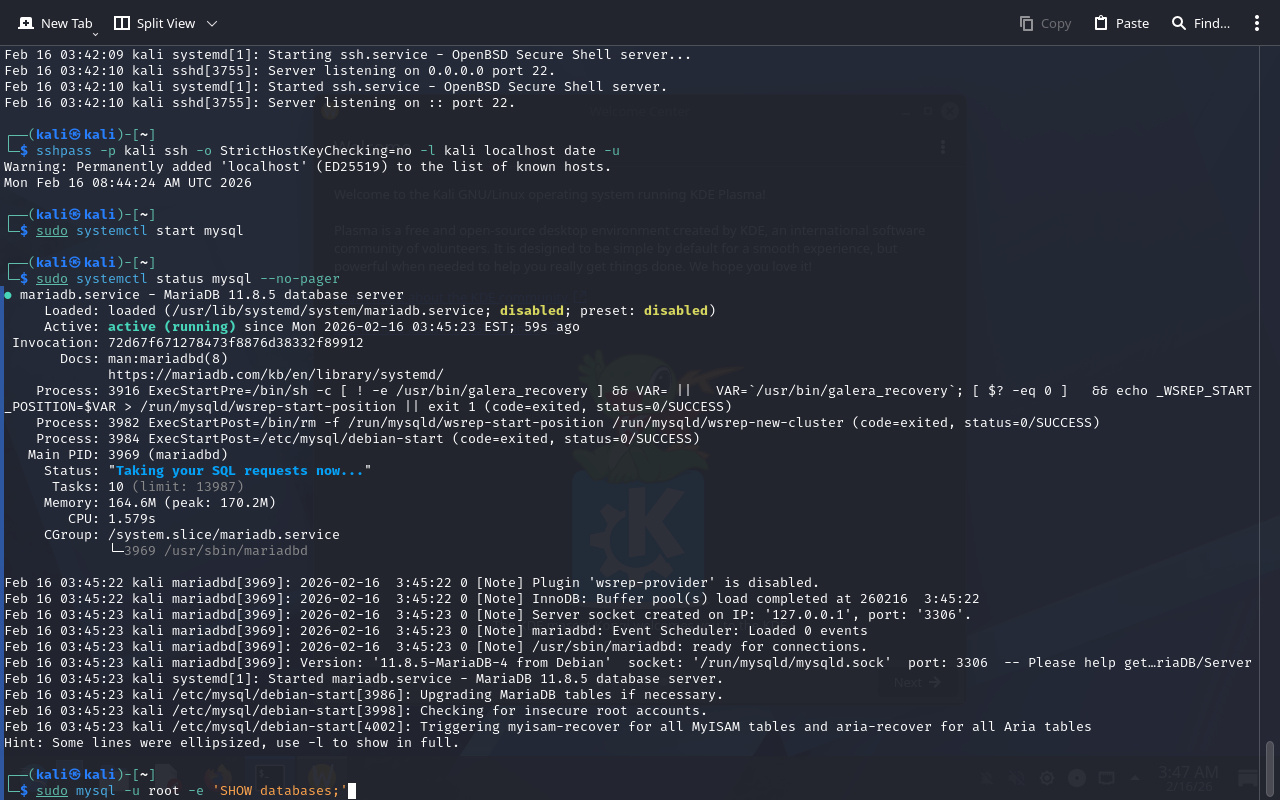Click the 'Hint: Some lines were ellipsized' line
The height and width of the screenshot is (800, 1280).
point(231,743)
